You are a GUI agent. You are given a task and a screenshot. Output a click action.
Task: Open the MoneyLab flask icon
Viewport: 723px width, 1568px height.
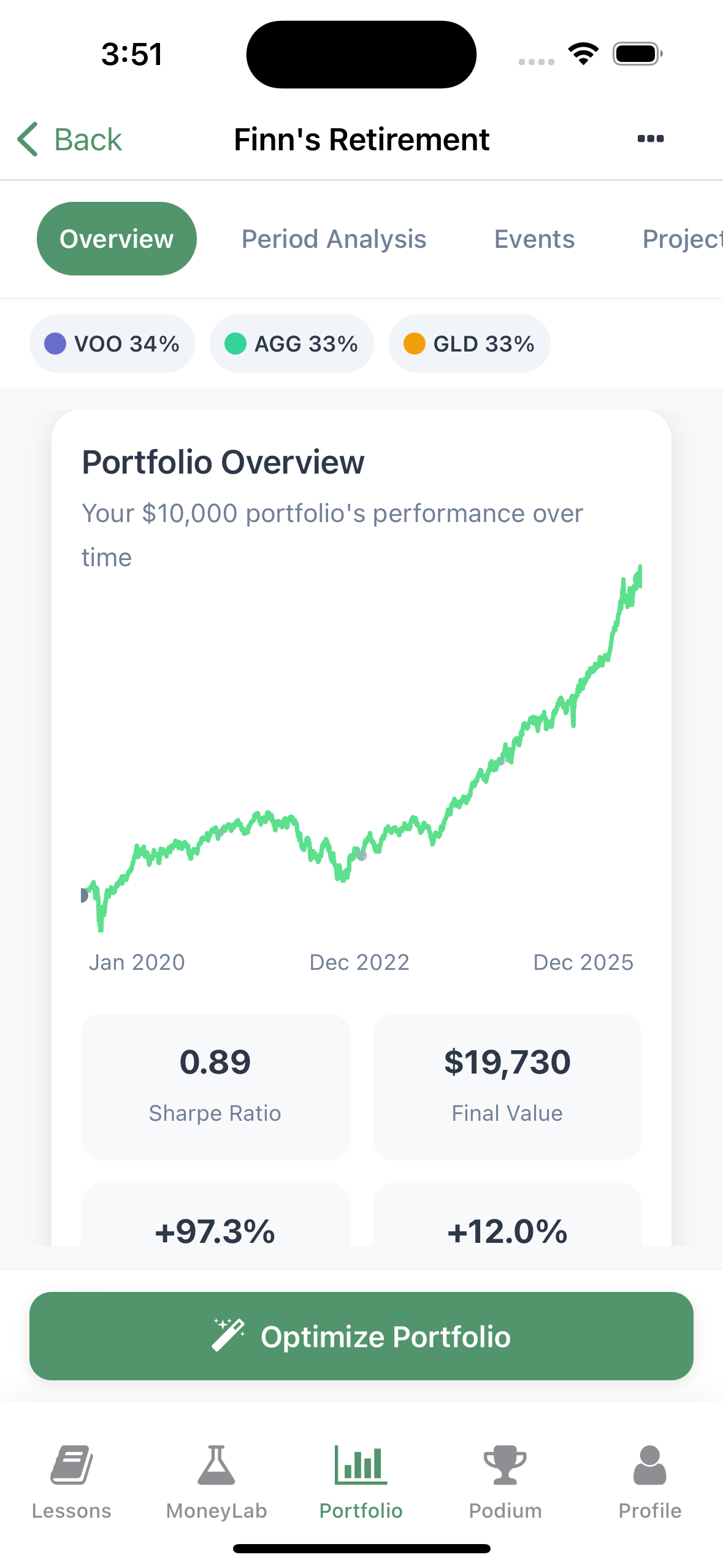pos(216,1465)
